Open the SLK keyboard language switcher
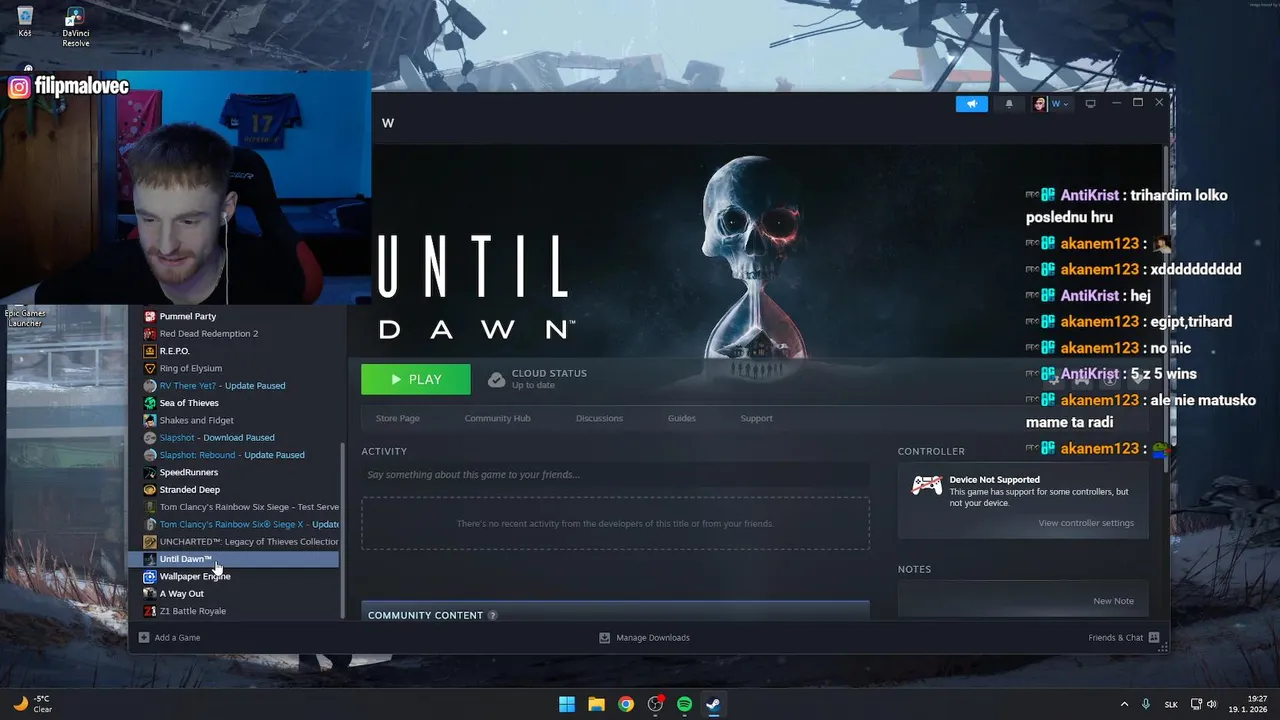This screenshot has width=1280, height=720. click(1171, 704)
